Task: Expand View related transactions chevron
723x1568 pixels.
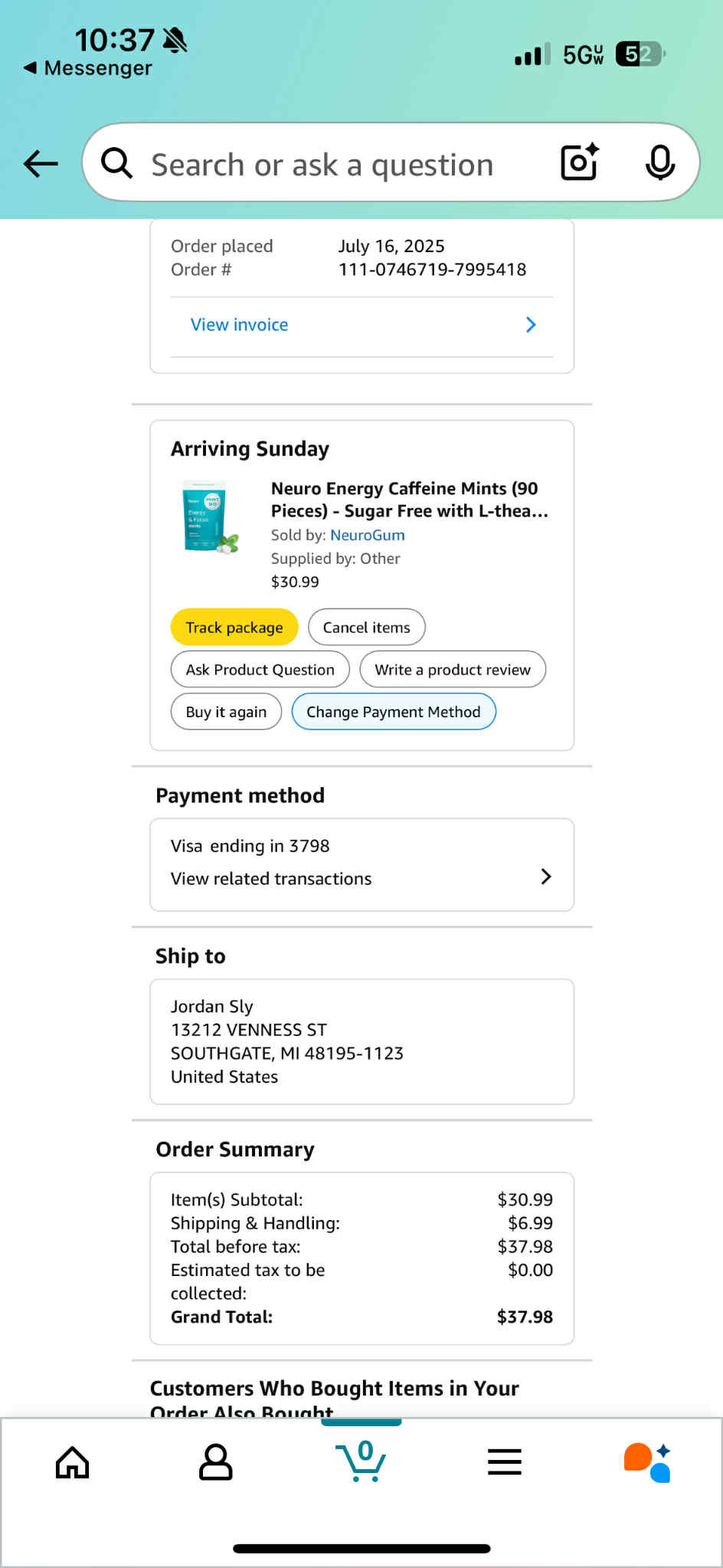Action: tap(546, 877)
